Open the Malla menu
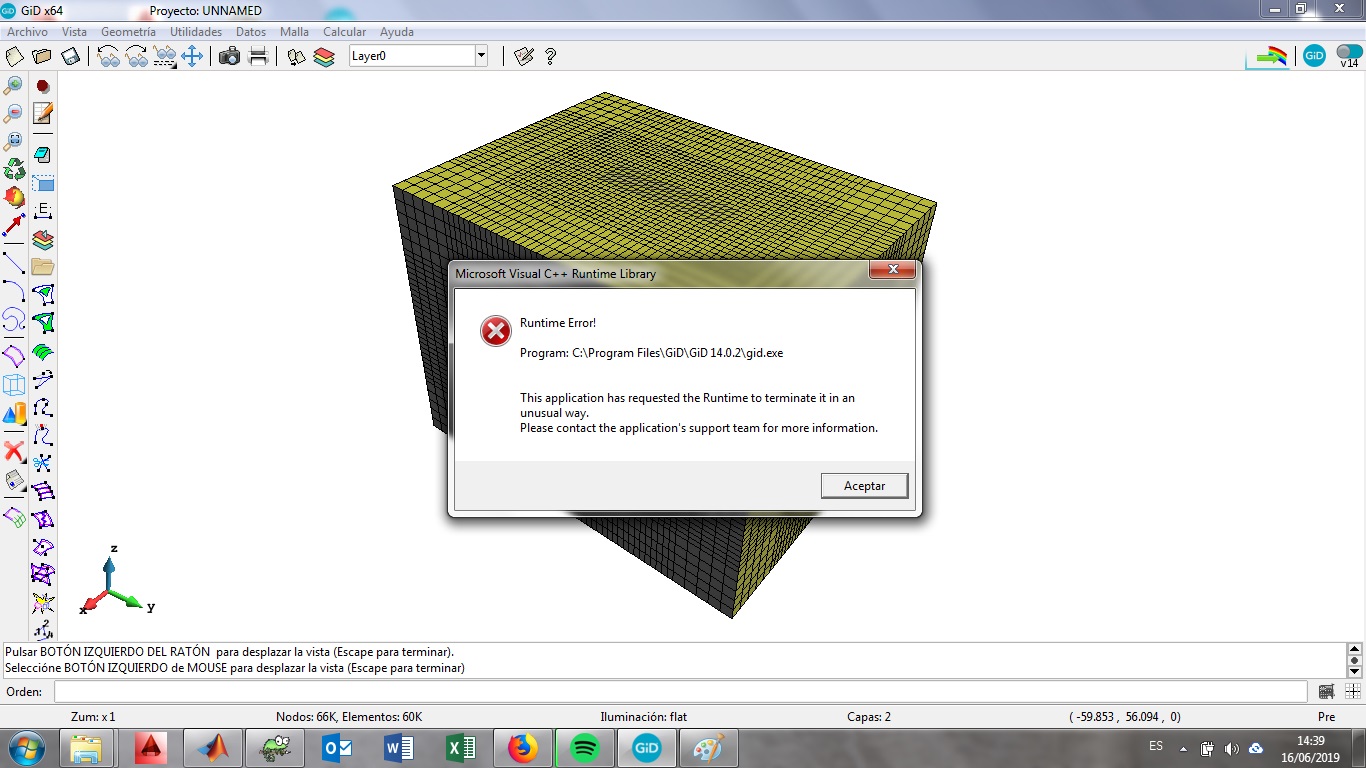The image size is (1366, 768). click(294, 32)
